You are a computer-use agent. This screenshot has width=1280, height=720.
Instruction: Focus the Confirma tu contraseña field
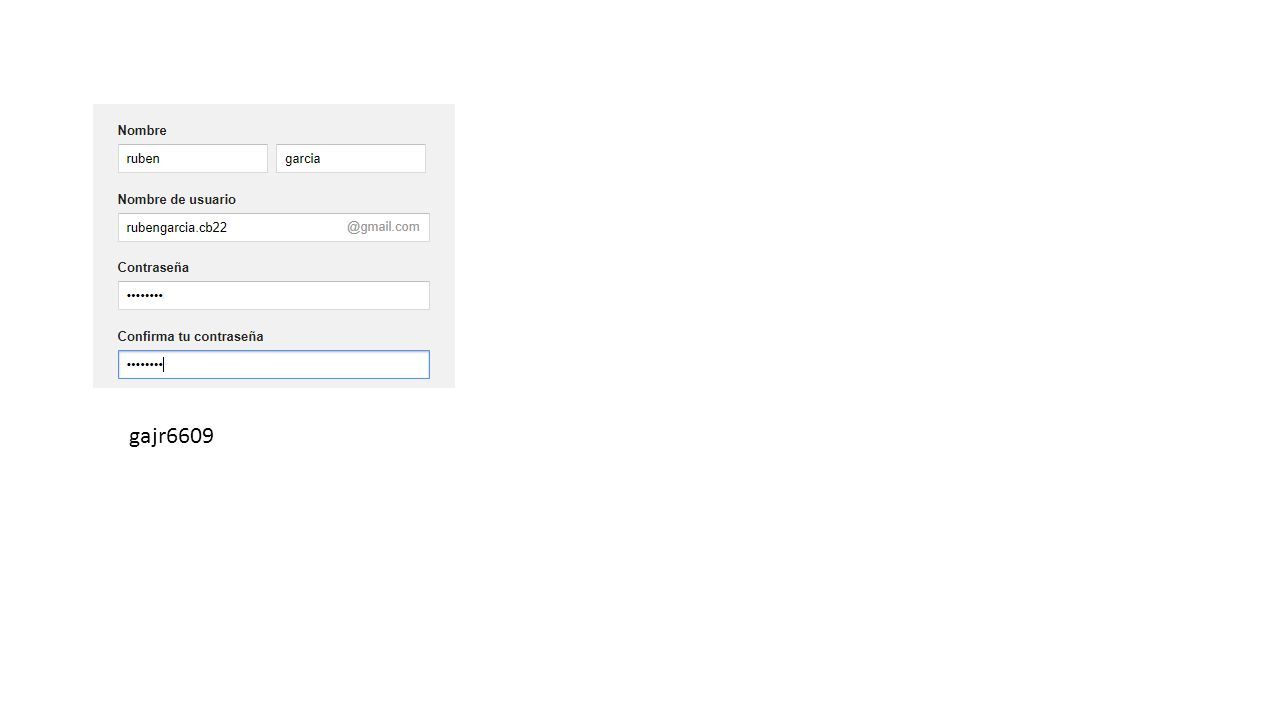pos(273,364)
